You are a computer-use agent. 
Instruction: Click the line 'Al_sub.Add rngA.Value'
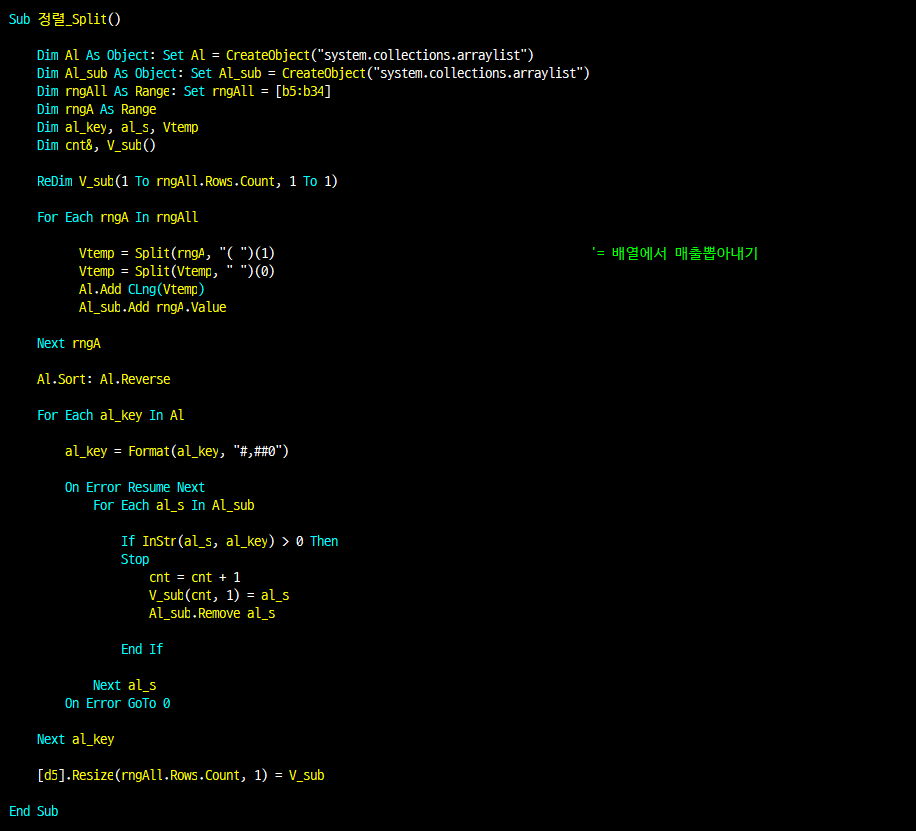(152, 307)
